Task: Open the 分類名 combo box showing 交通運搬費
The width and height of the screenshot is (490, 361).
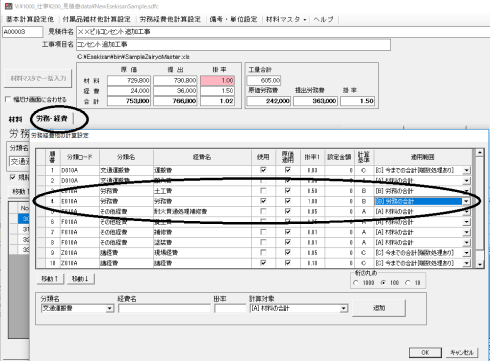Action: tap(77, 308)
